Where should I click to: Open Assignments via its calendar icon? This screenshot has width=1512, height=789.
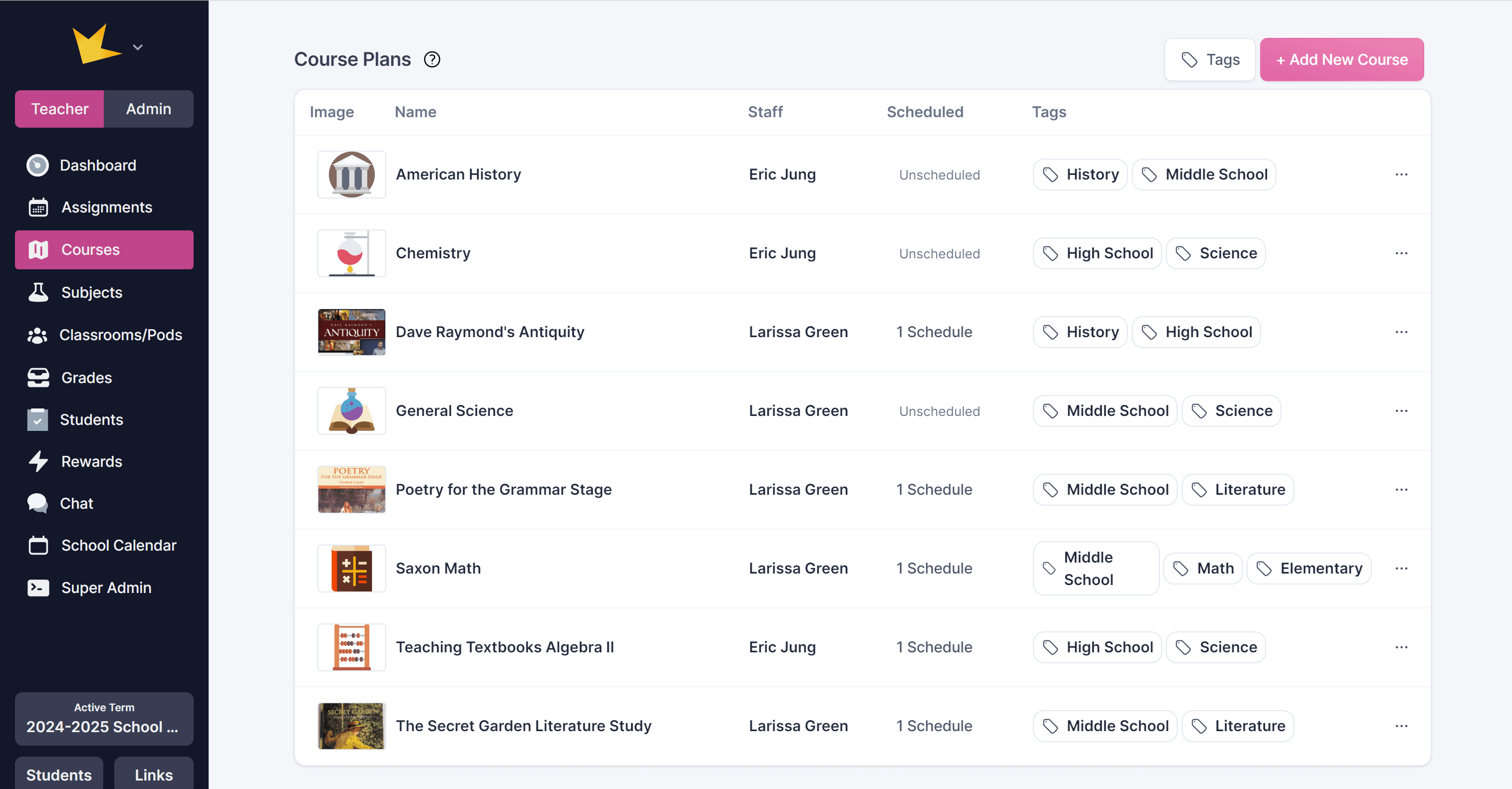38,207
